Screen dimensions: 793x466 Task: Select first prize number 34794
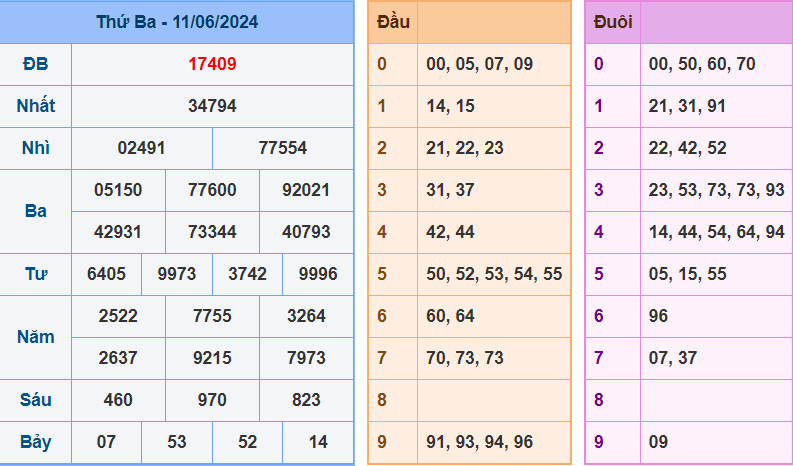(x=212, y=106)
